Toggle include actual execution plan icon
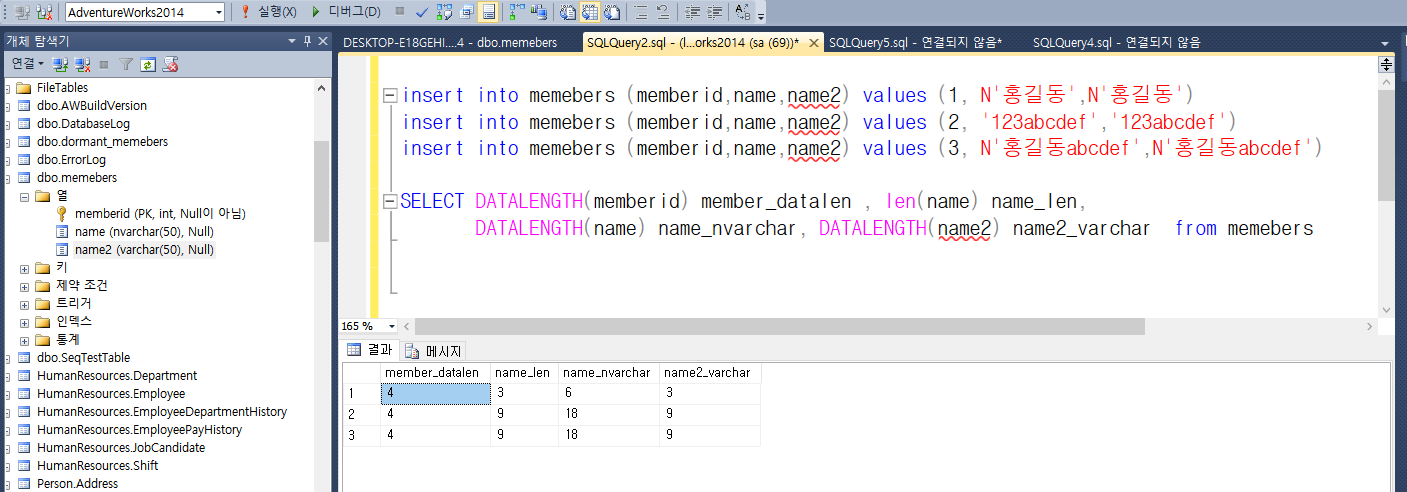The height and width of the screenshot is (492, 1407). coord(517,12)
